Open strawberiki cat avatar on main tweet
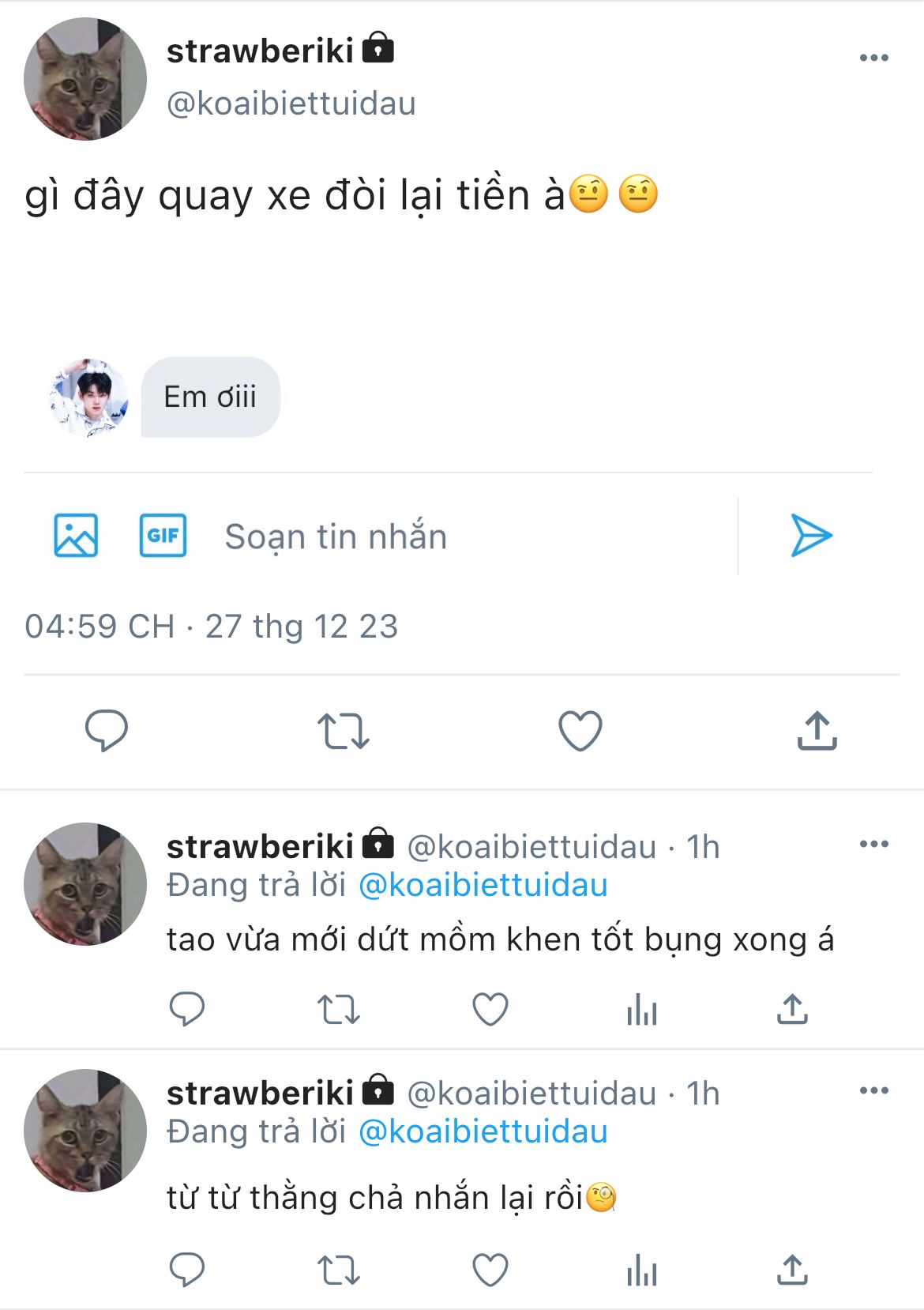924x1310 pixels. point(85,79)
